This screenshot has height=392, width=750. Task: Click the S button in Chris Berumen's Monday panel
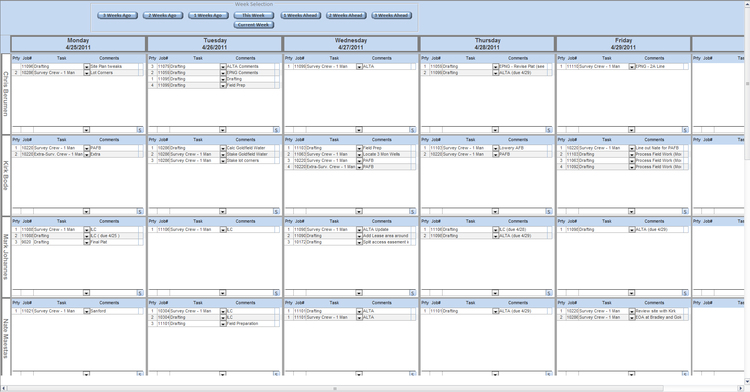coord(140,130)
